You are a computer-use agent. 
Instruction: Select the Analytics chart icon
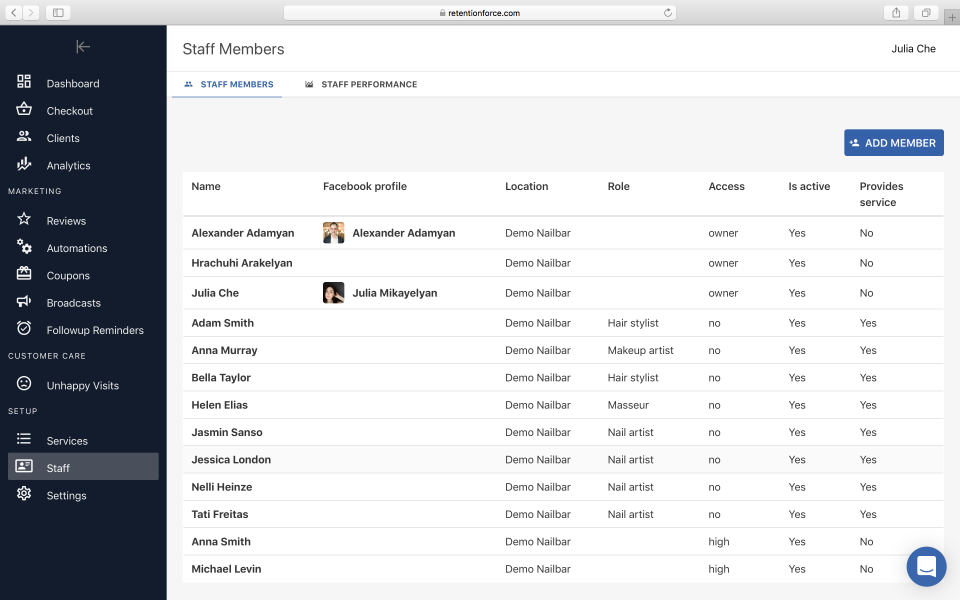tap(24, 165)
